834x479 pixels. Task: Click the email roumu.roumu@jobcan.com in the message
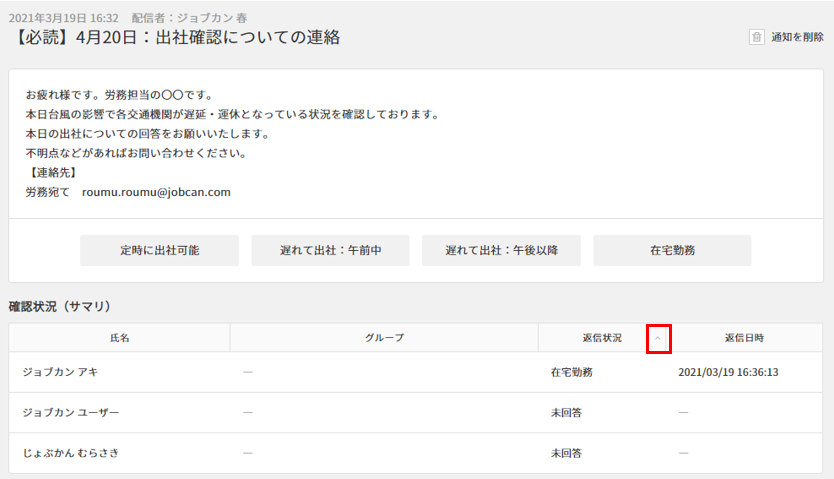[156, 192]
